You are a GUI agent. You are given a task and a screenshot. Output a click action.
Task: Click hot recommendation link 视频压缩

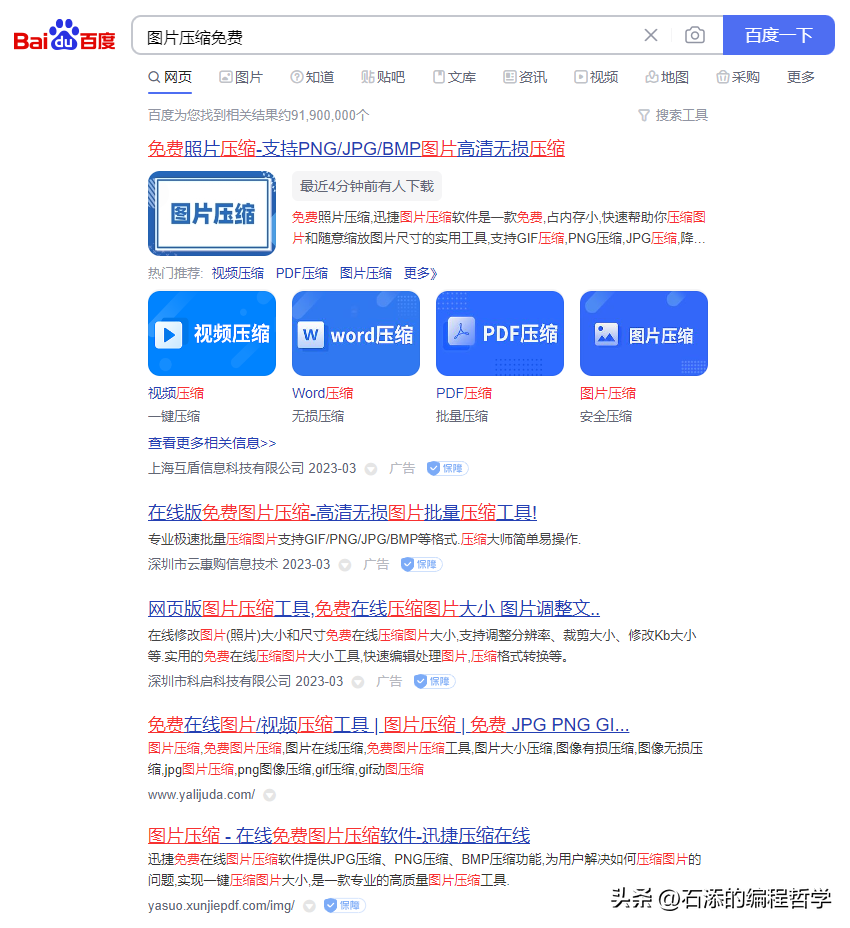pyautogui.click(x=238, y=273)
